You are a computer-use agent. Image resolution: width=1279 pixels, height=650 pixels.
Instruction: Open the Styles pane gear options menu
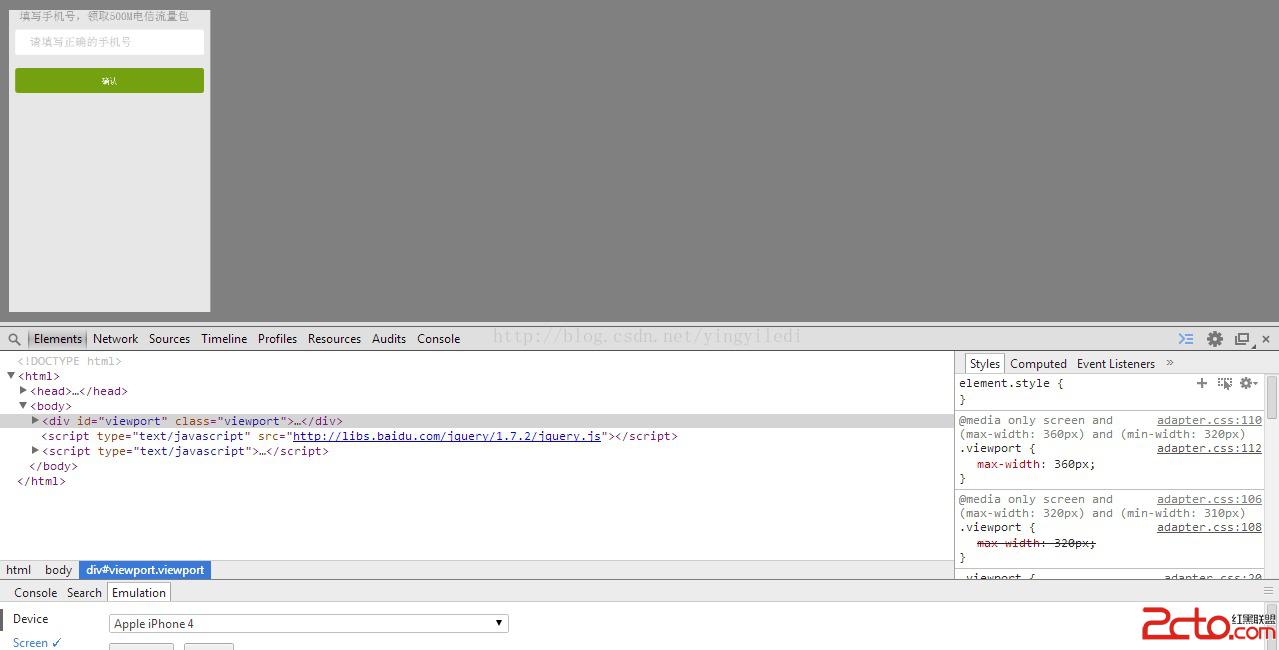tap(1247, 383)
